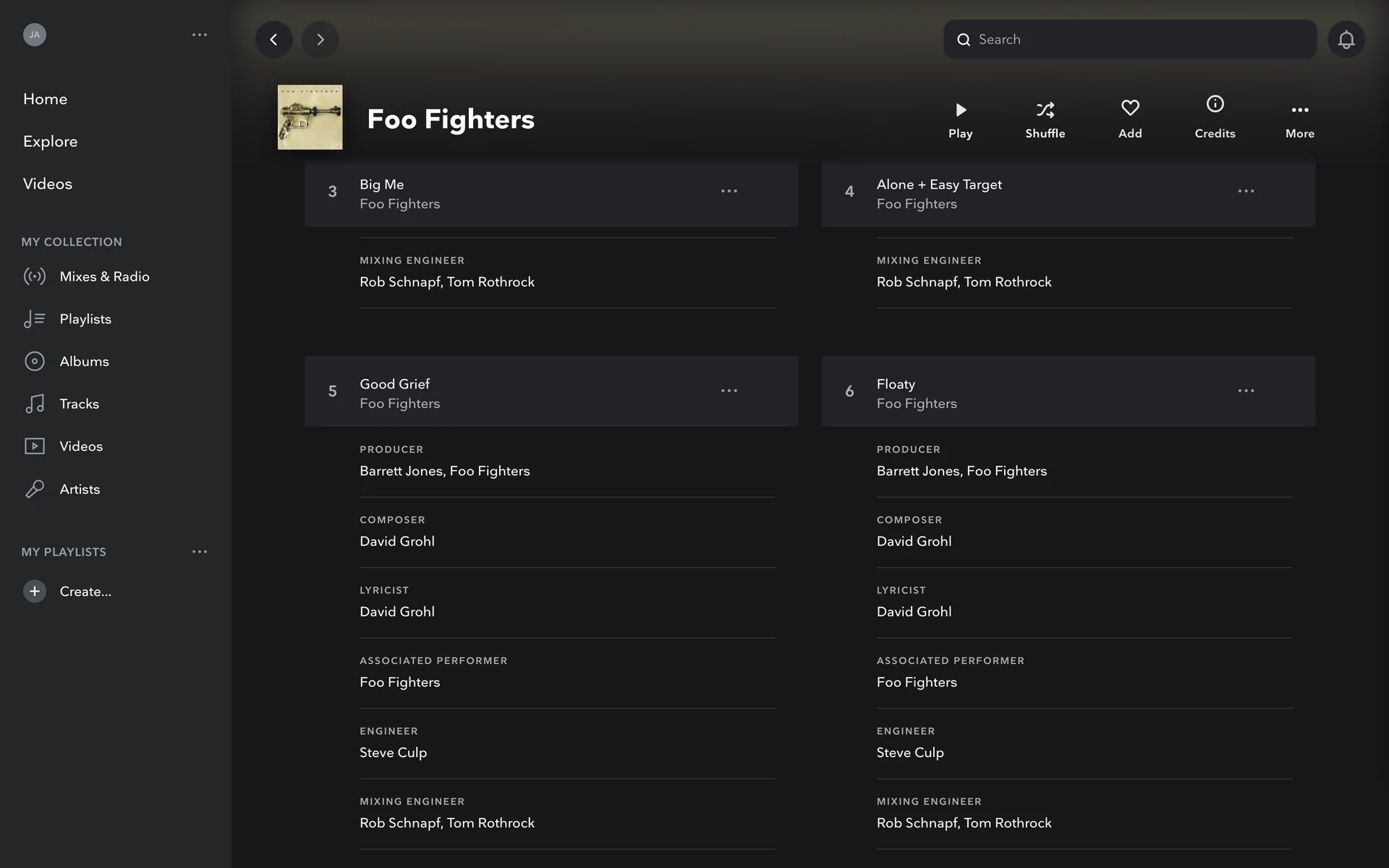Go forward with the right arrow

[320, 39]
